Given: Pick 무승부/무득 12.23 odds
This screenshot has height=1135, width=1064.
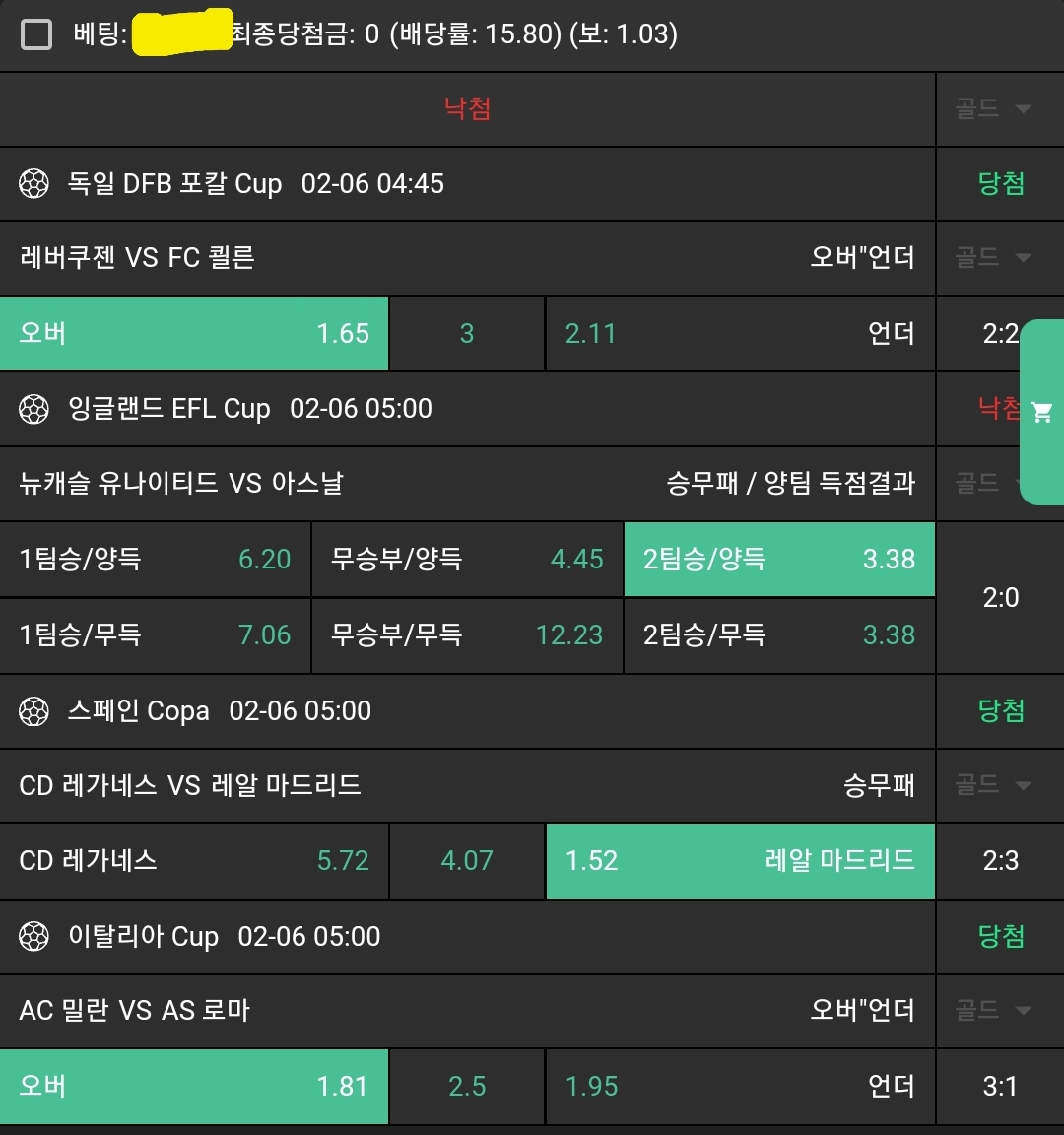Looking at the screenshot, I should 467,635.
